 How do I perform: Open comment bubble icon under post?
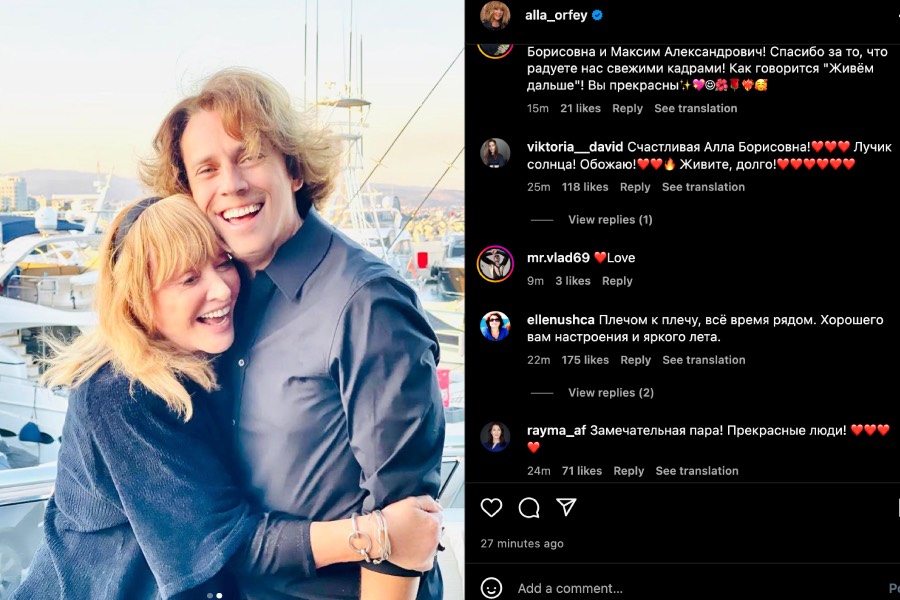pyautogui.click(x=529, y=508)
